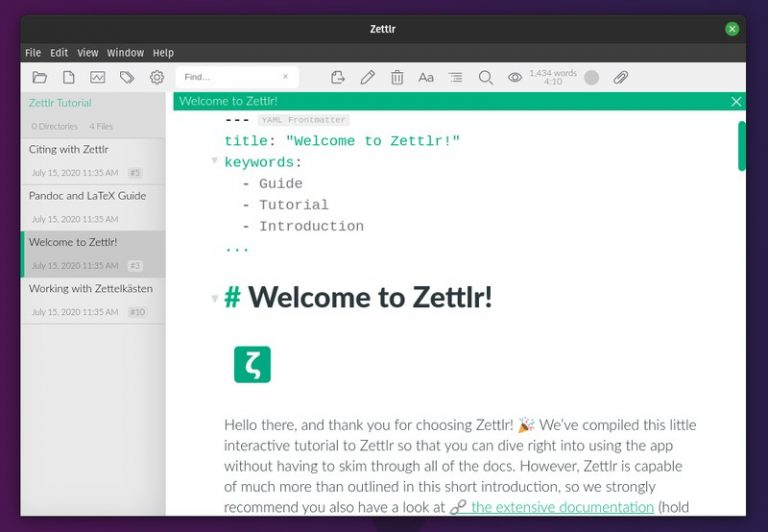Open the Aa formatting icon

(426, 77)
